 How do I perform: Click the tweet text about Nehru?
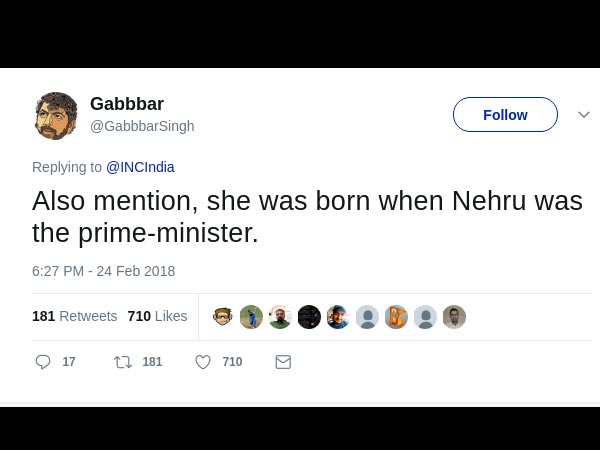click(x=307, y=216)
